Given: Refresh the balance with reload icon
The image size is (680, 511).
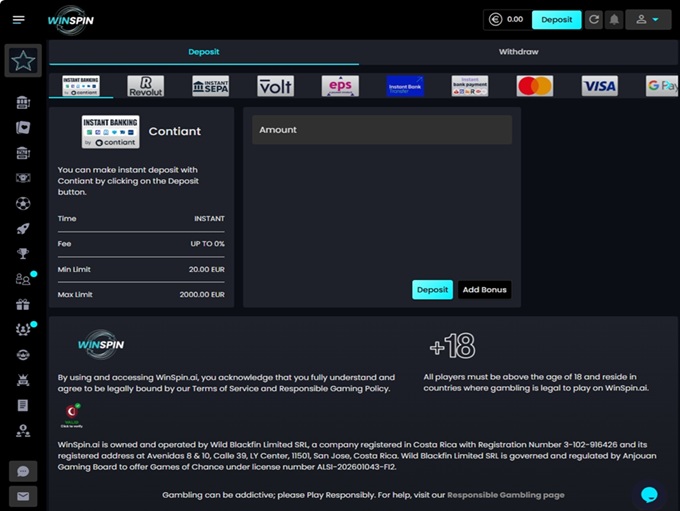Looking at the screenshot, I should (594, 20).
